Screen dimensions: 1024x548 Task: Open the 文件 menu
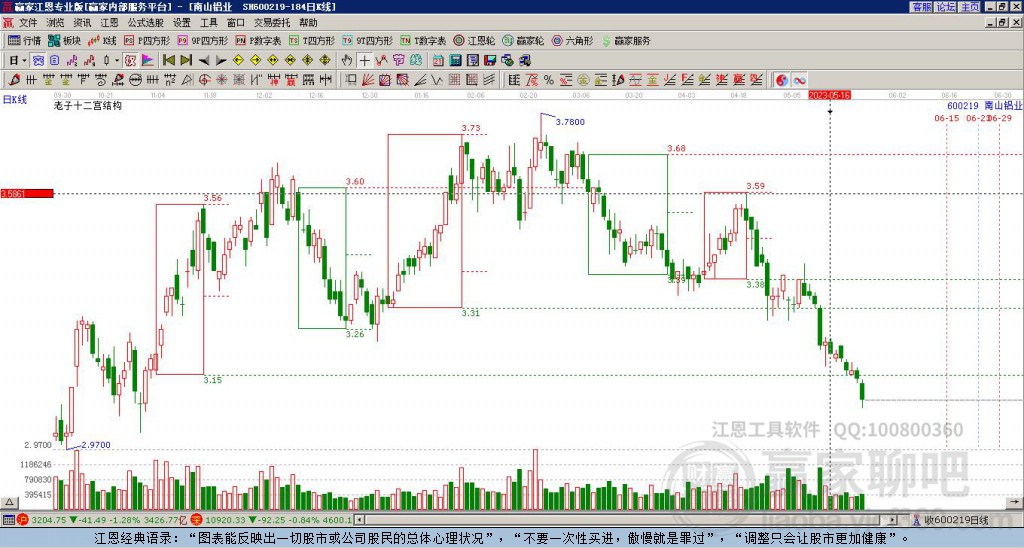click(x=28, y=23)
